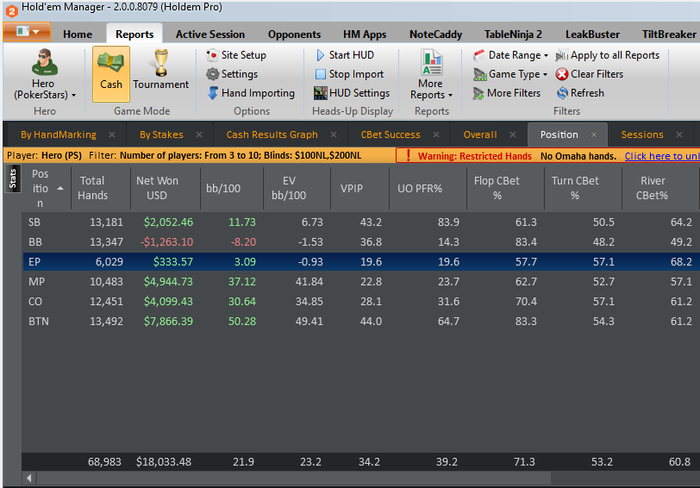This screenshot has width=700, height=488.
Task: Expand Hero (PokerStars) dropdown arrow
Action: point(74,95)
